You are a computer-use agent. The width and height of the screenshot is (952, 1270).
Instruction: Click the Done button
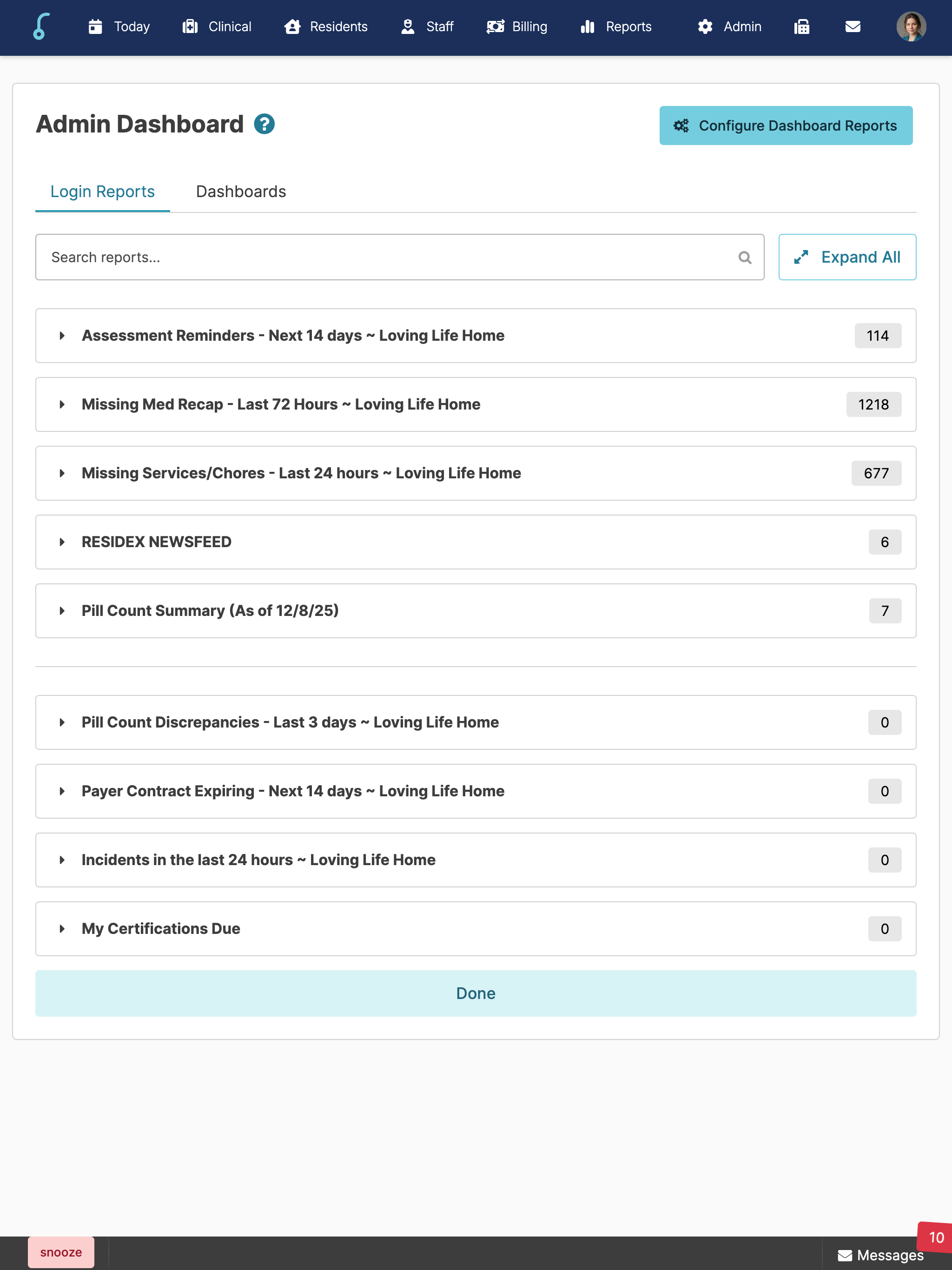click(476, 994)
